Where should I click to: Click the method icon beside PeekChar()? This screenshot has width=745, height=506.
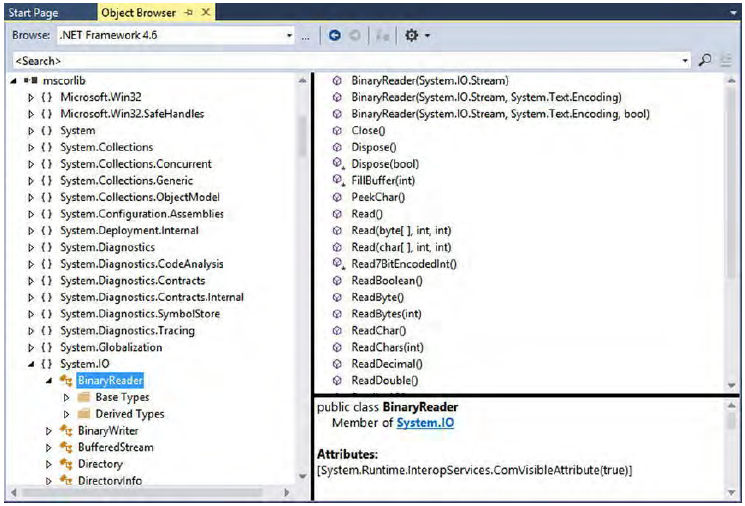pos(337,197)
